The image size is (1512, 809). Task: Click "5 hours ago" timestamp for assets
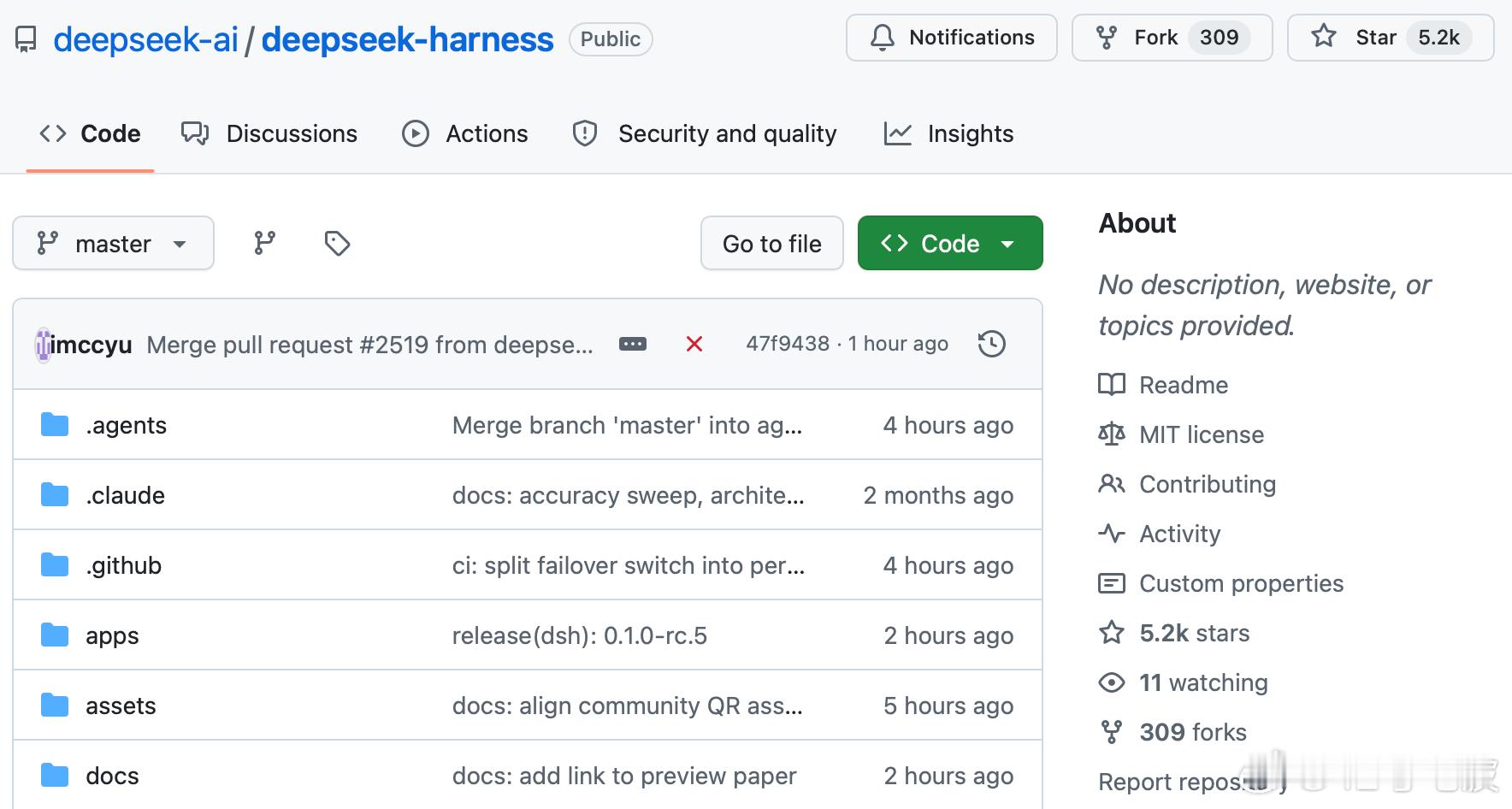tap(948, 706)
